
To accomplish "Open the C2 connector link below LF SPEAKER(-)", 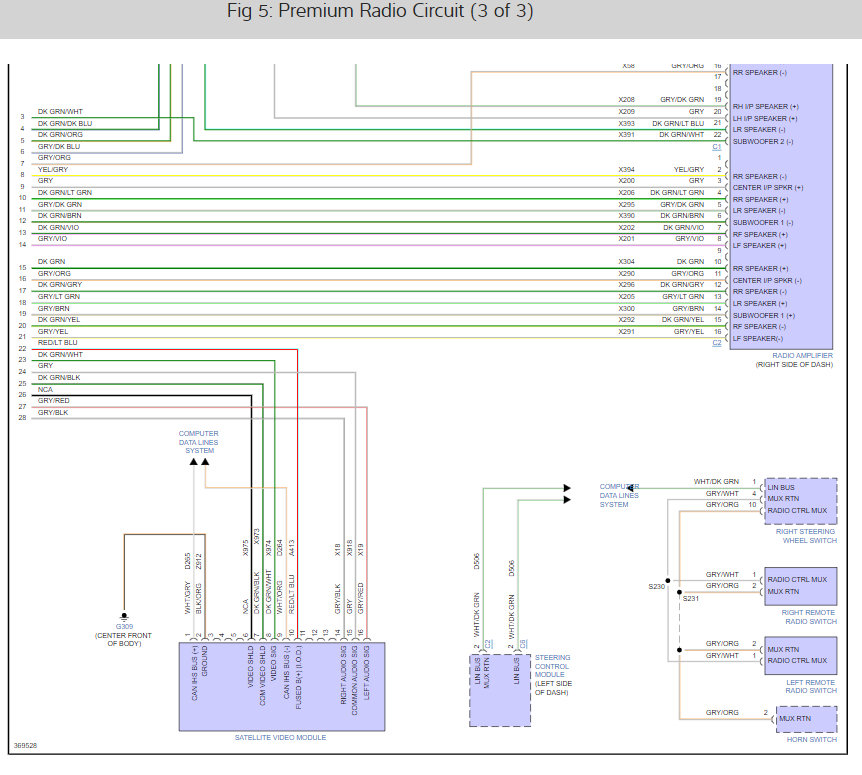I will coord(717,342).
